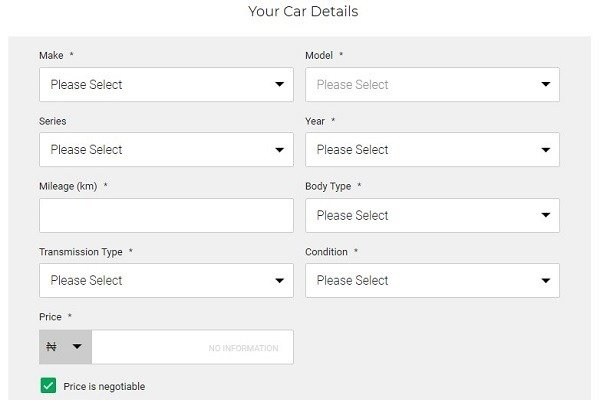Open the Make dropdown
Viewport: 600px width, 400px height.
pos(166,85)
